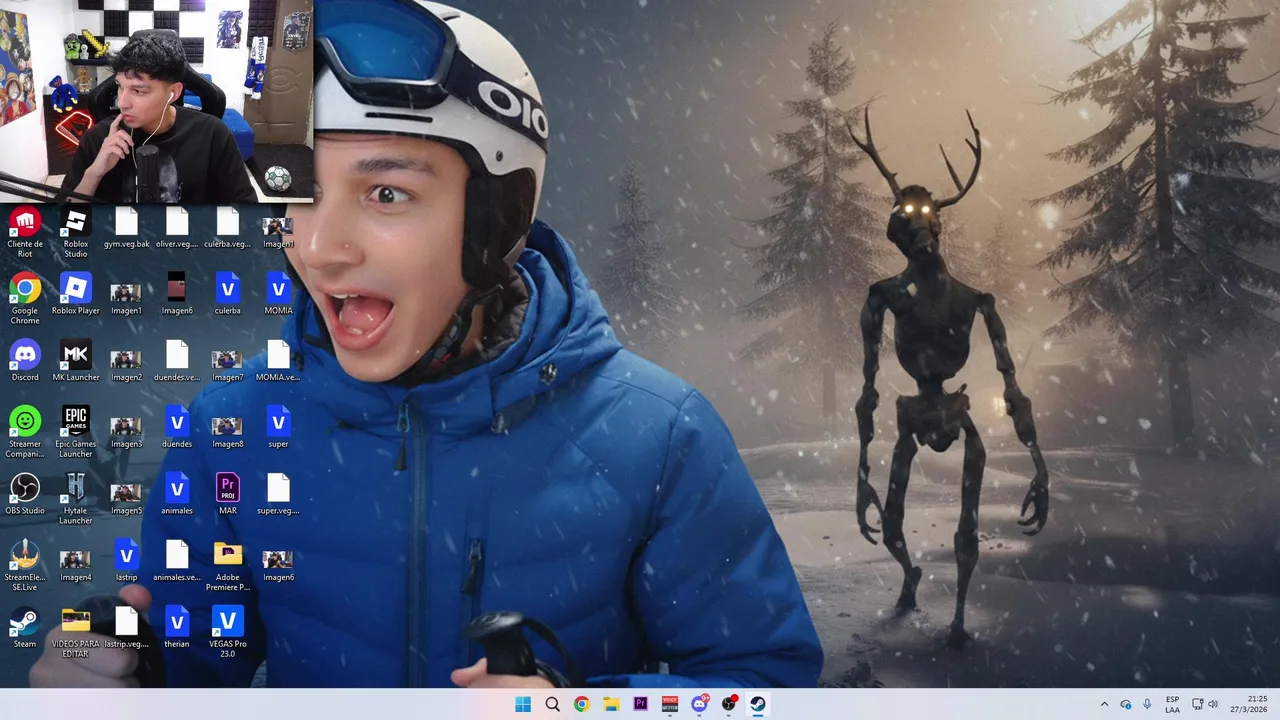Open OBS Studio from the taskbar
Image resolution: width=1280 pixels, height=720 pixels.
[729, 704]
